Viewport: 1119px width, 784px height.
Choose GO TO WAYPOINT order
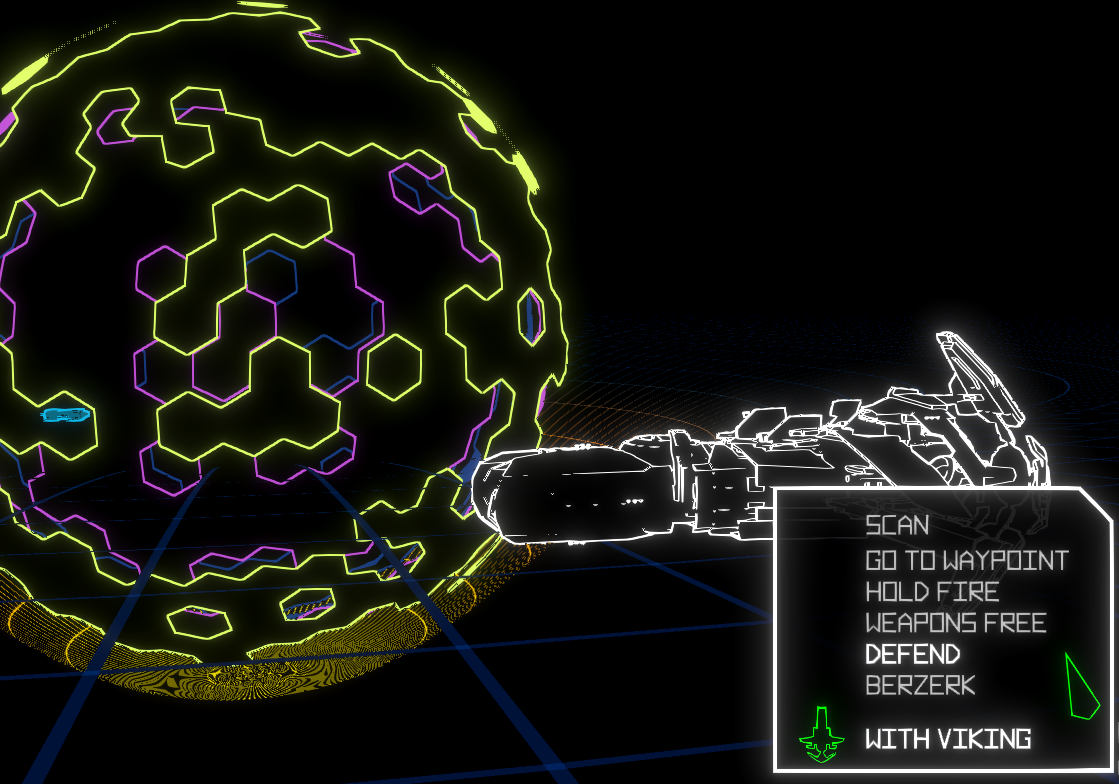pos(966,560)
